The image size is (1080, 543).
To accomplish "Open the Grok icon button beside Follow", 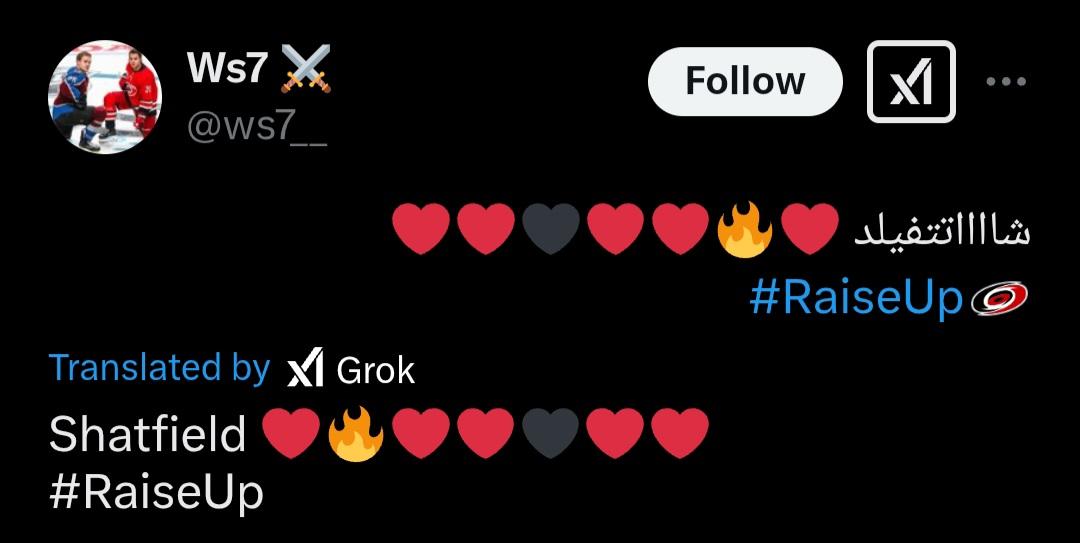I will pyautogui.click(x=911, y=81).
